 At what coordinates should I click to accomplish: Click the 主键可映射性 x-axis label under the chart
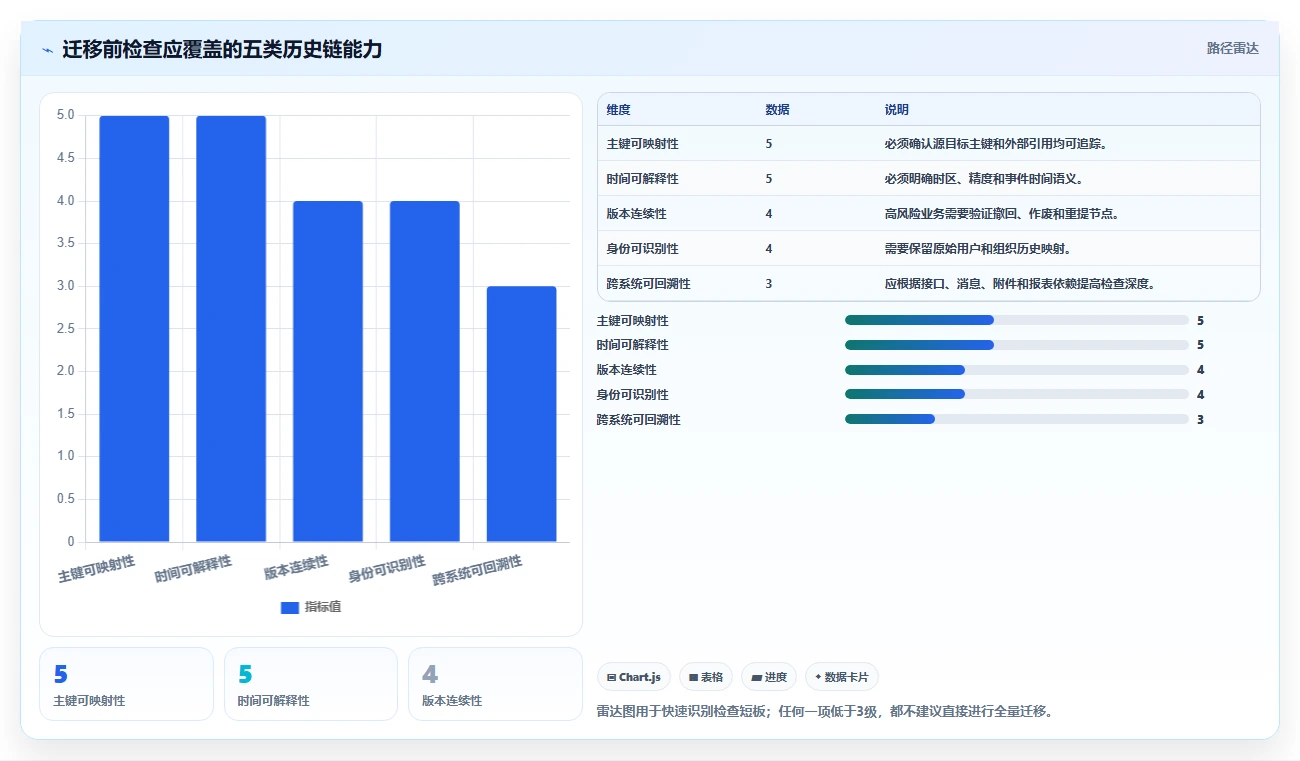pyautogui.click(x=96, y=569)
